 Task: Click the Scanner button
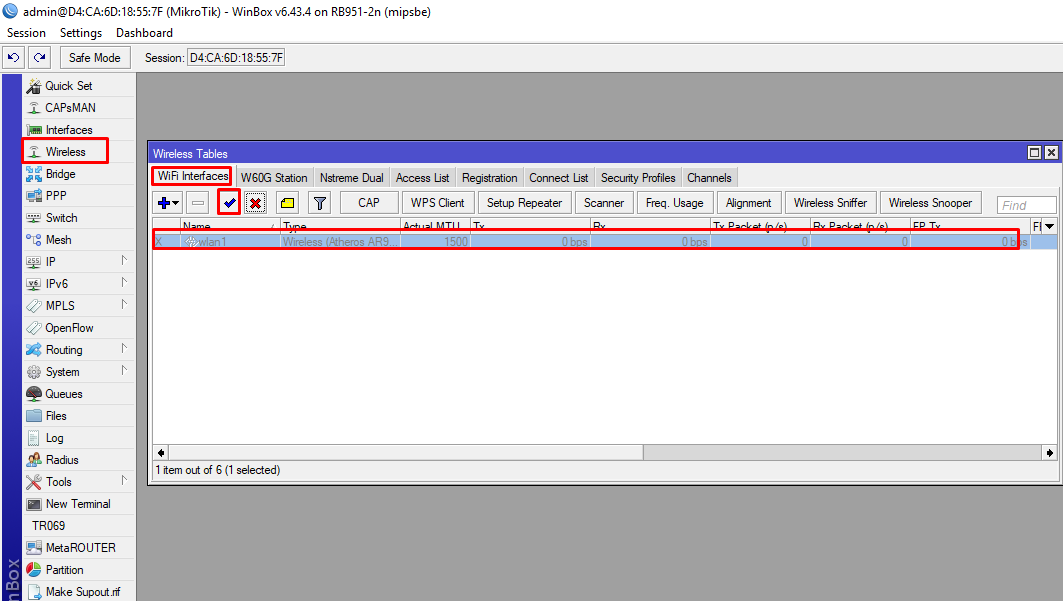click(x=604, y=203)
